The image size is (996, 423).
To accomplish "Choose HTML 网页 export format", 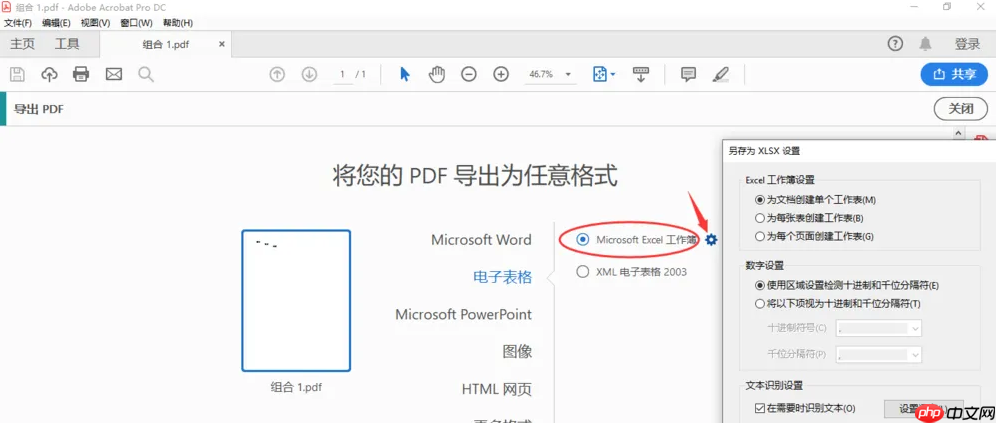I will pyautogui.click(x=497, y=389).
